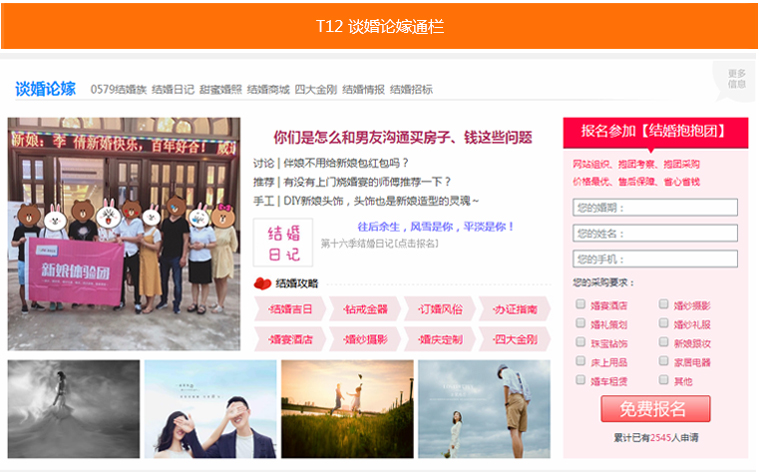Click the 您的婚期 input field
The height and width of the screenshot is (472, 759).
coord(655,208)
